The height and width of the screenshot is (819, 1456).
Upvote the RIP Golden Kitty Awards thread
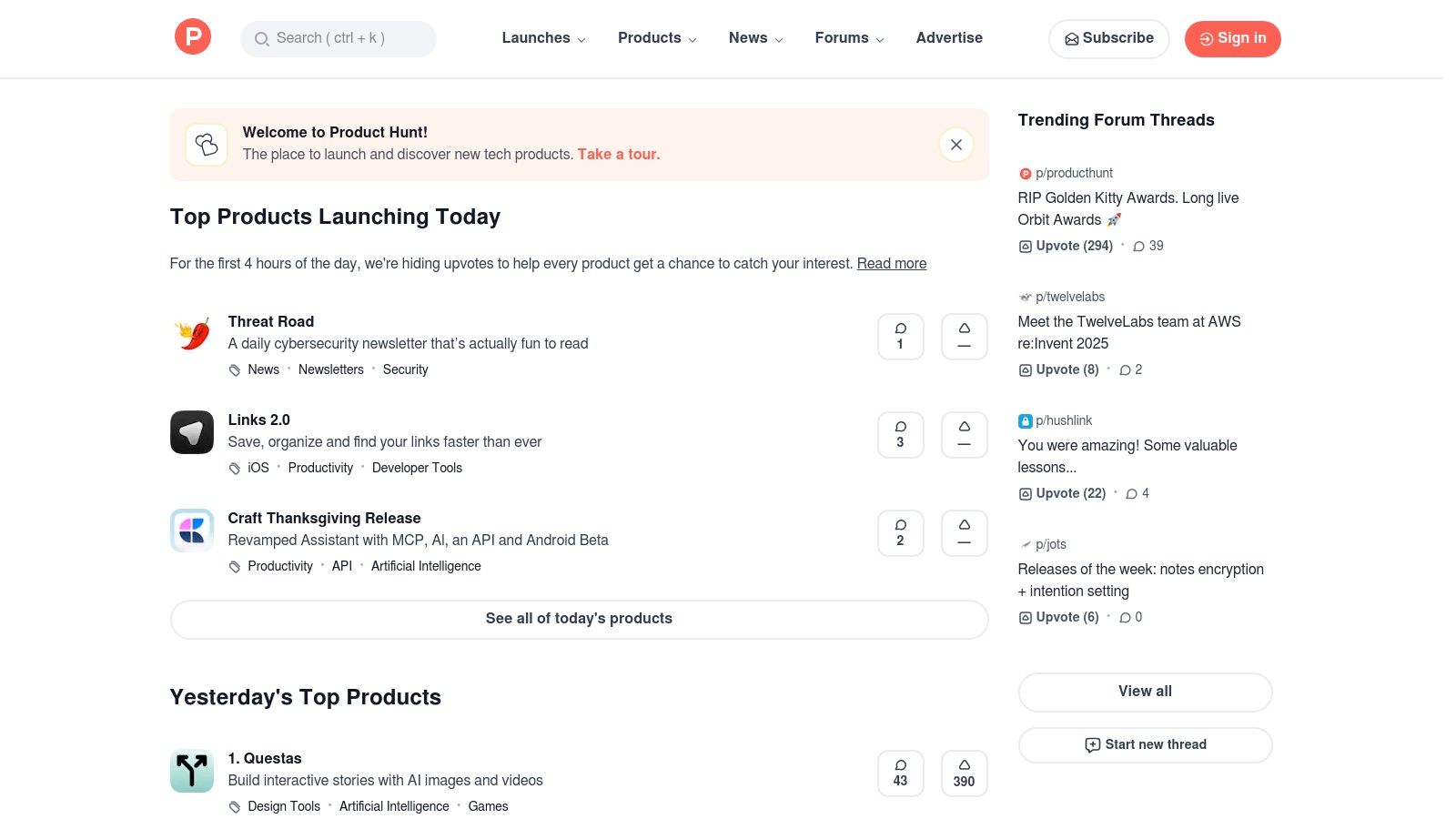1065,246
